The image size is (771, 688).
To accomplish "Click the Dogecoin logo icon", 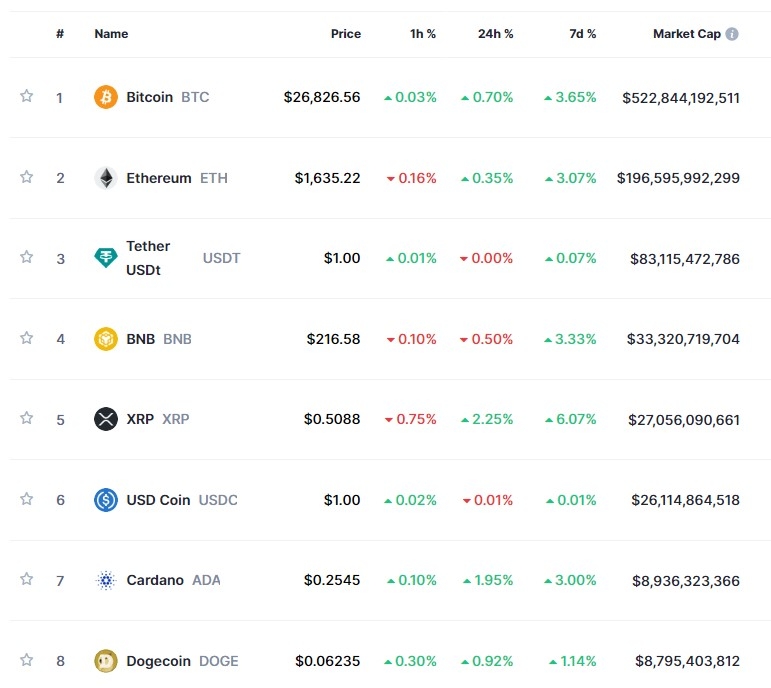I will pyautogui.click(x=106, y=660).
